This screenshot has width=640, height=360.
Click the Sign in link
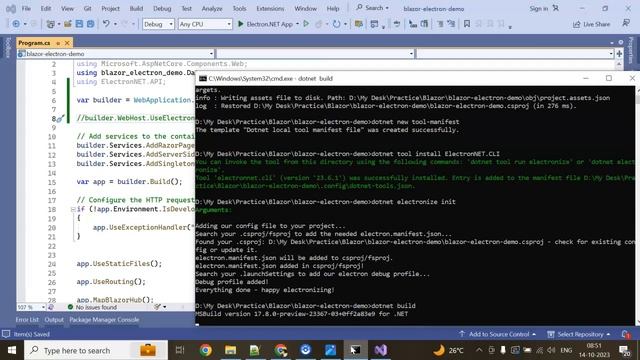(539, 8)
